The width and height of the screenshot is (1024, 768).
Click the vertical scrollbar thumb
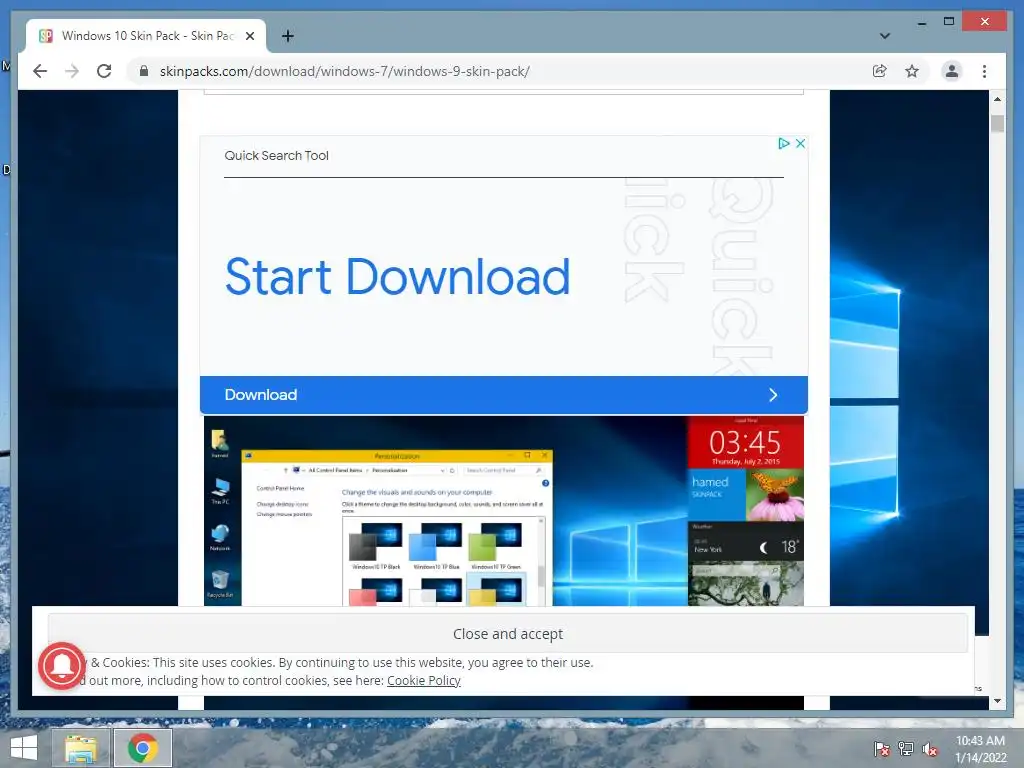[997, 123]
